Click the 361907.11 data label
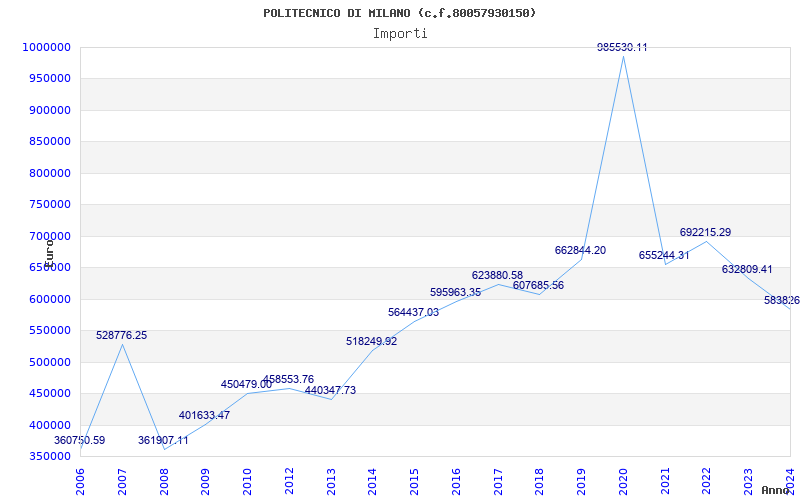 click(x=163, y=440)
